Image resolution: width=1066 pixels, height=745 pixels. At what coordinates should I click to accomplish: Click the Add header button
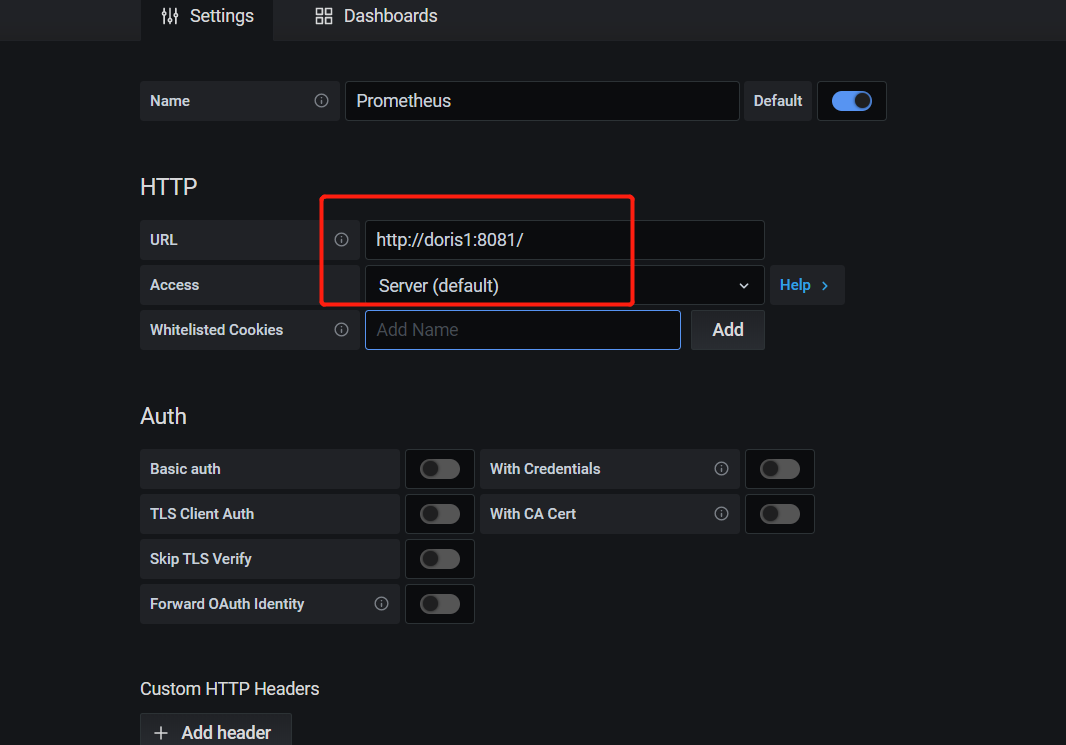click(x=216, y=731)
